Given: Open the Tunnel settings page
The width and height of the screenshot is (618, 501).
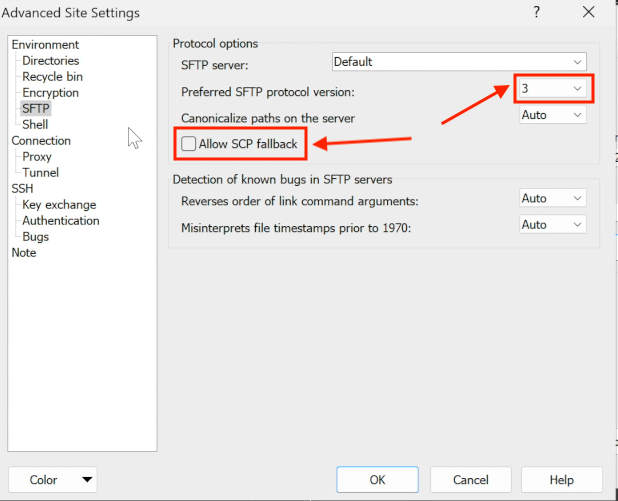Looking at the screenshot, I should coord(40,173).
